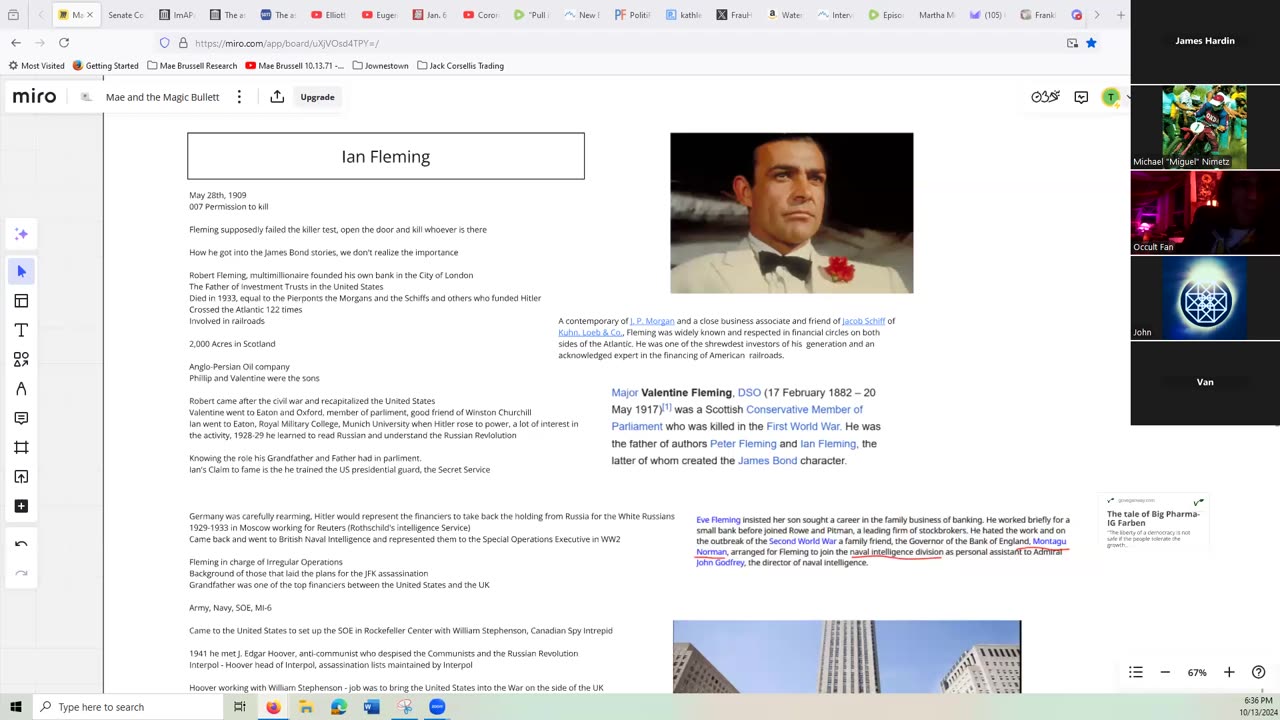Open Miro help question mark

[1258, 672]
